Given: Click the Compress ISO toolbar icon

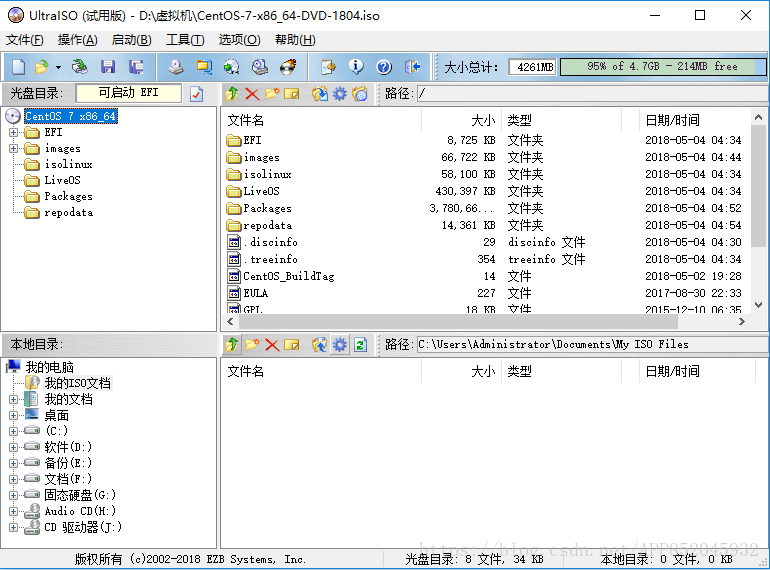Looking at the screenshot, I should (231, 67).
